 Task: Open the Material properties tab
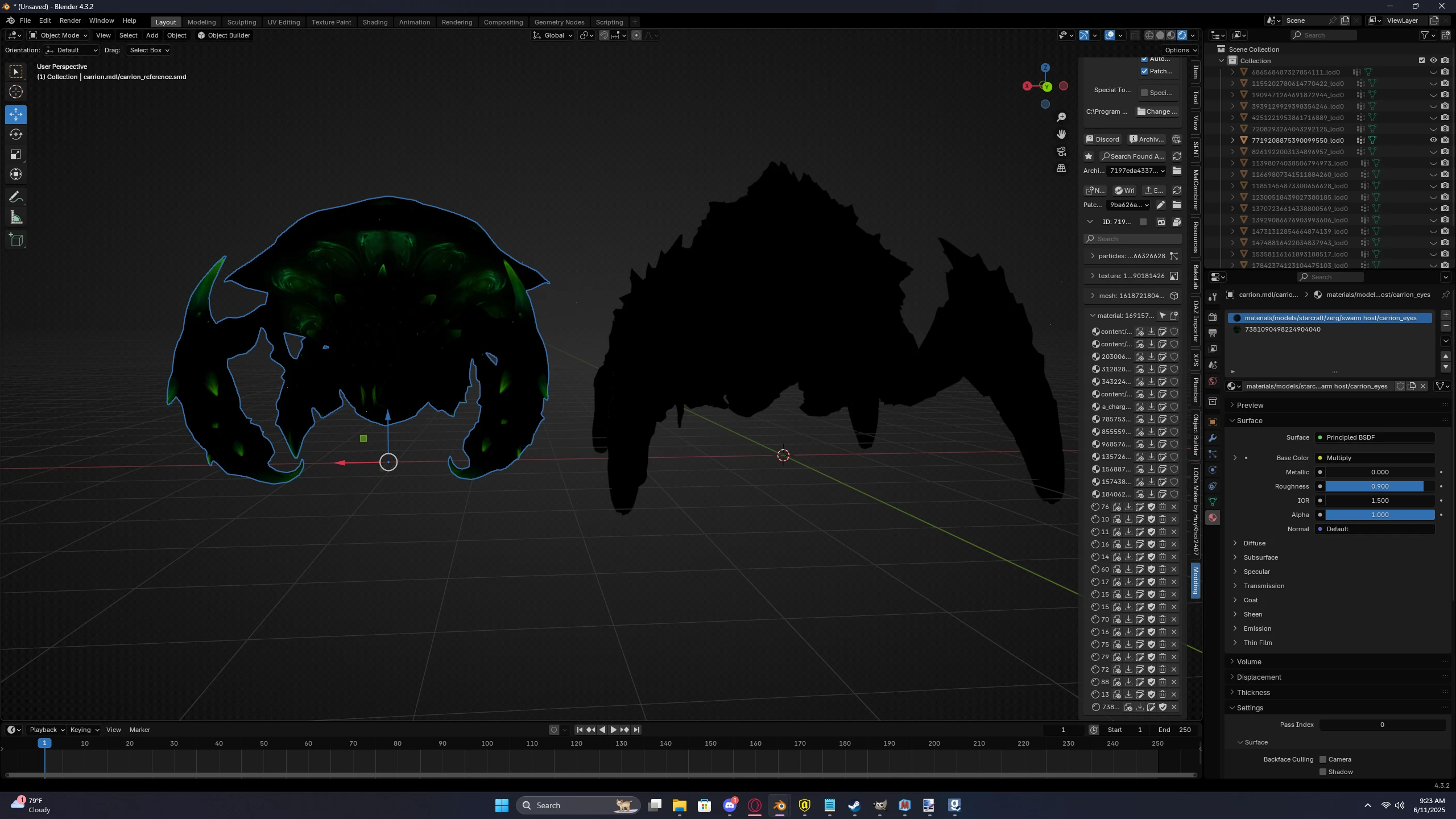[x=1213, y=518]
